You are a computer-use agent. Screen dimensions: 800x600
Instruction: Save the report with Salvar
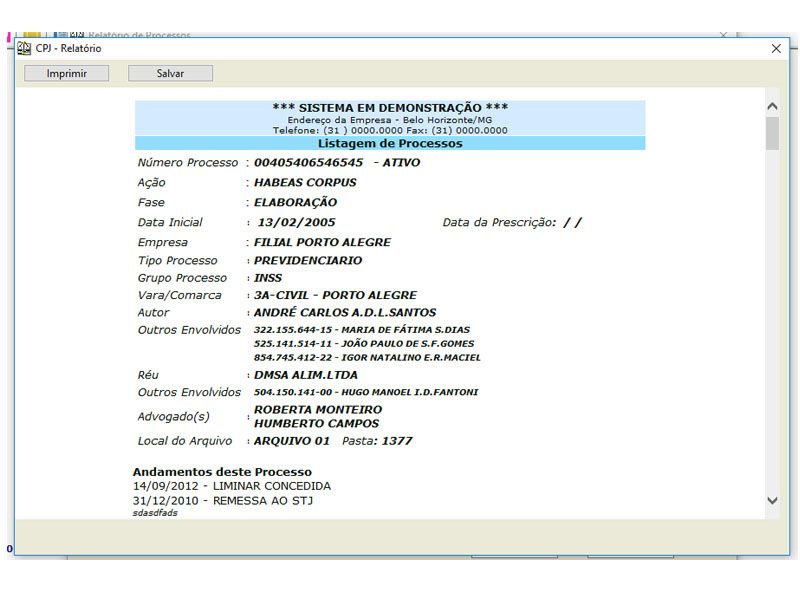point(170,73)
